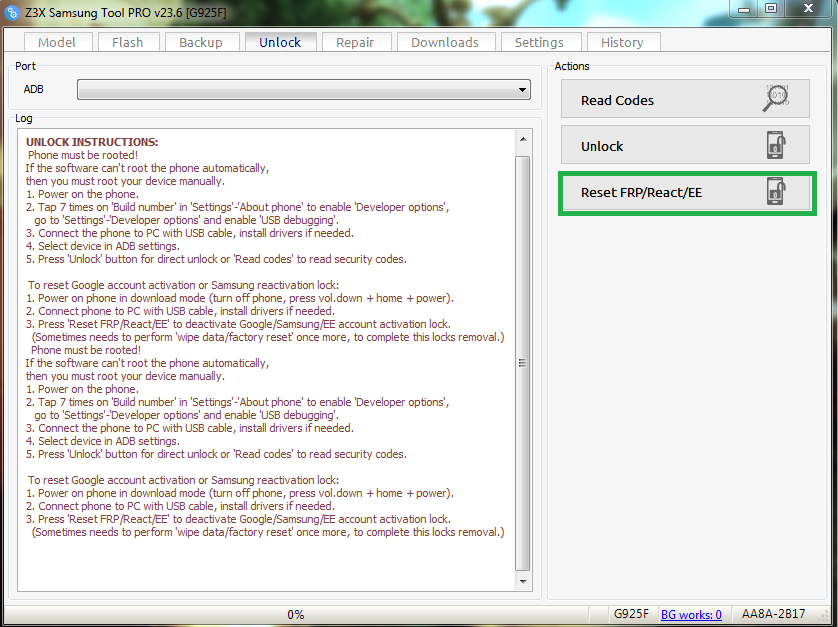Go to the Repair tab
The width and height of the screenshot is (838, 627).
pyautogui.click(x=355, y=42)
